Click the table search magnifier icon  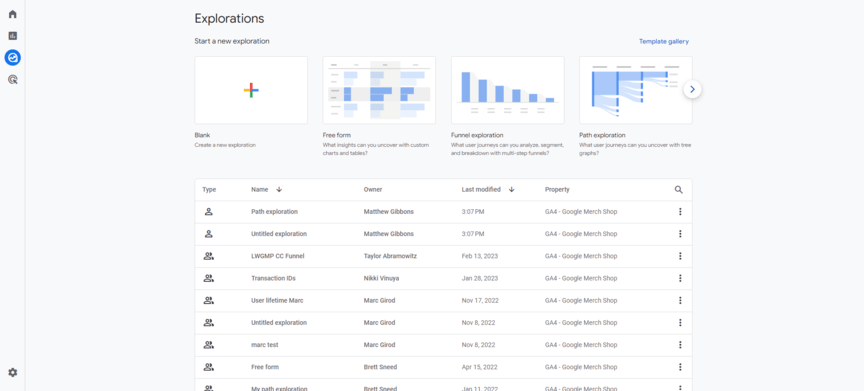[x=679, y=189]
